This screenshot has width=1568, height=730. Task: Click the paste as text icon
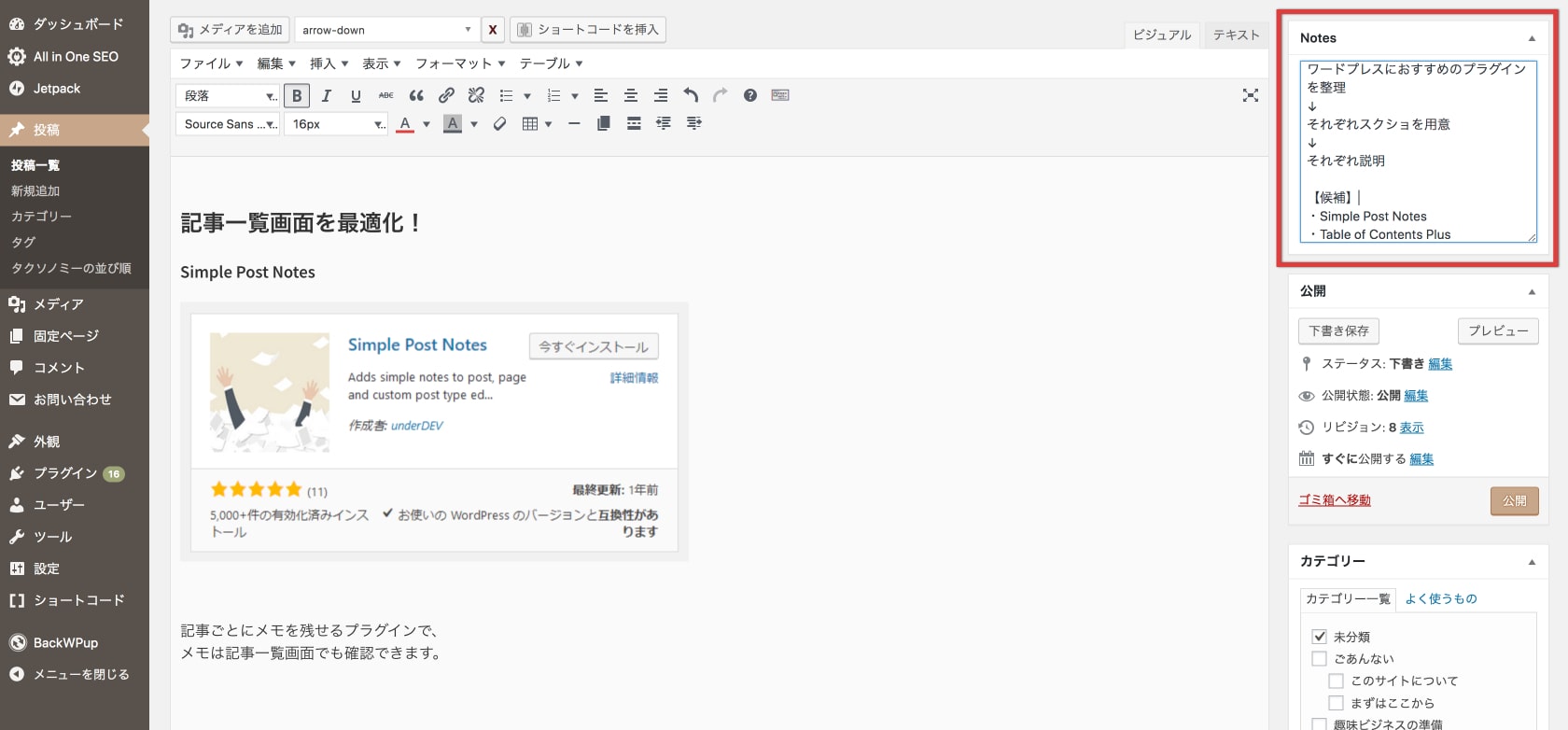604,123
